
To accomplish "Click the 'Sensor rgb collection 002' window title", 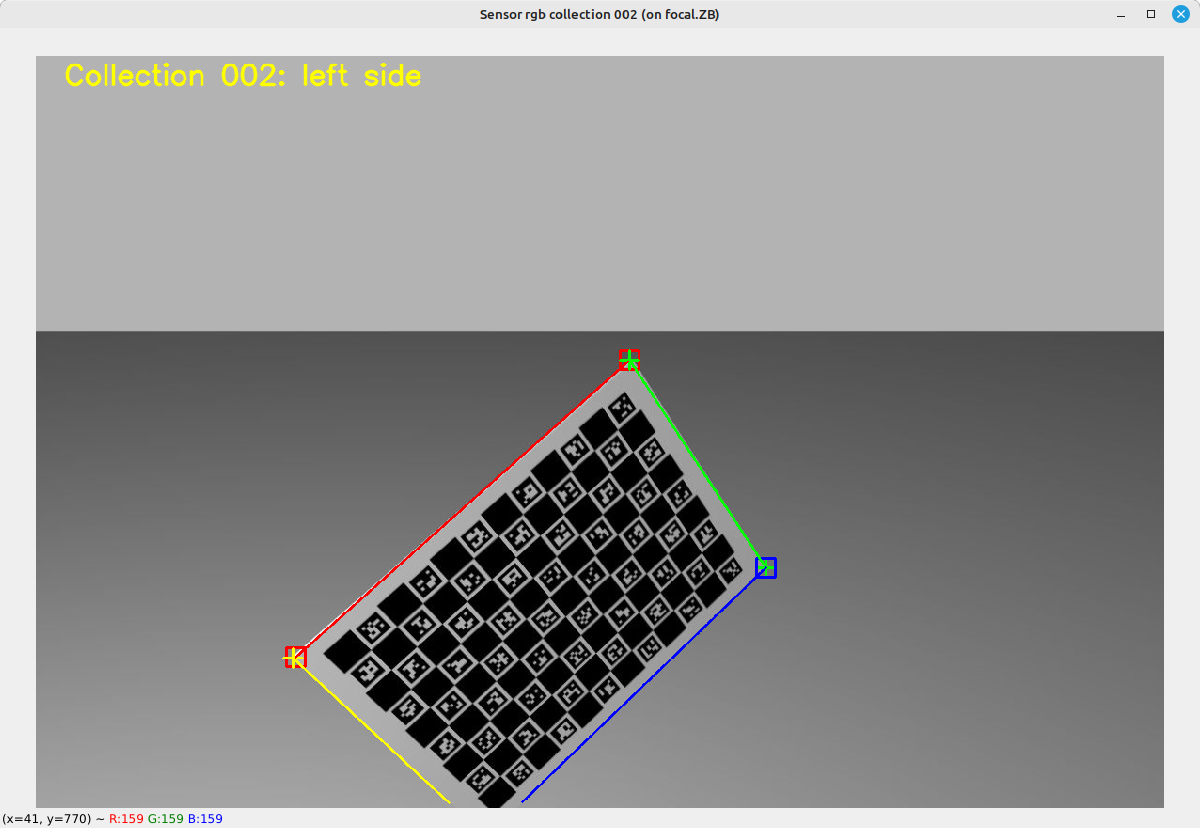I will [599, 14].
